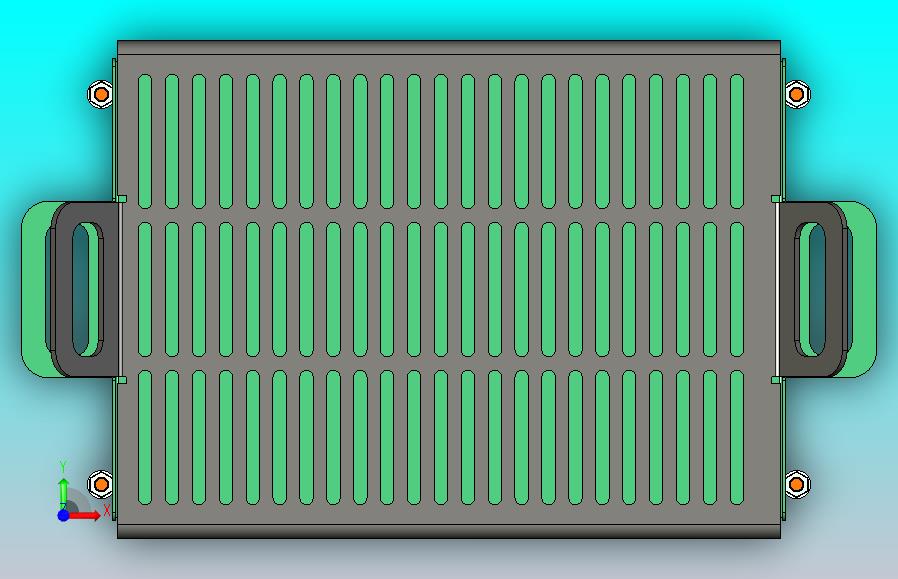The image size is (898, 579).
Task: Pick the left dark gray handle bracket
Action: tap(112, 289)
